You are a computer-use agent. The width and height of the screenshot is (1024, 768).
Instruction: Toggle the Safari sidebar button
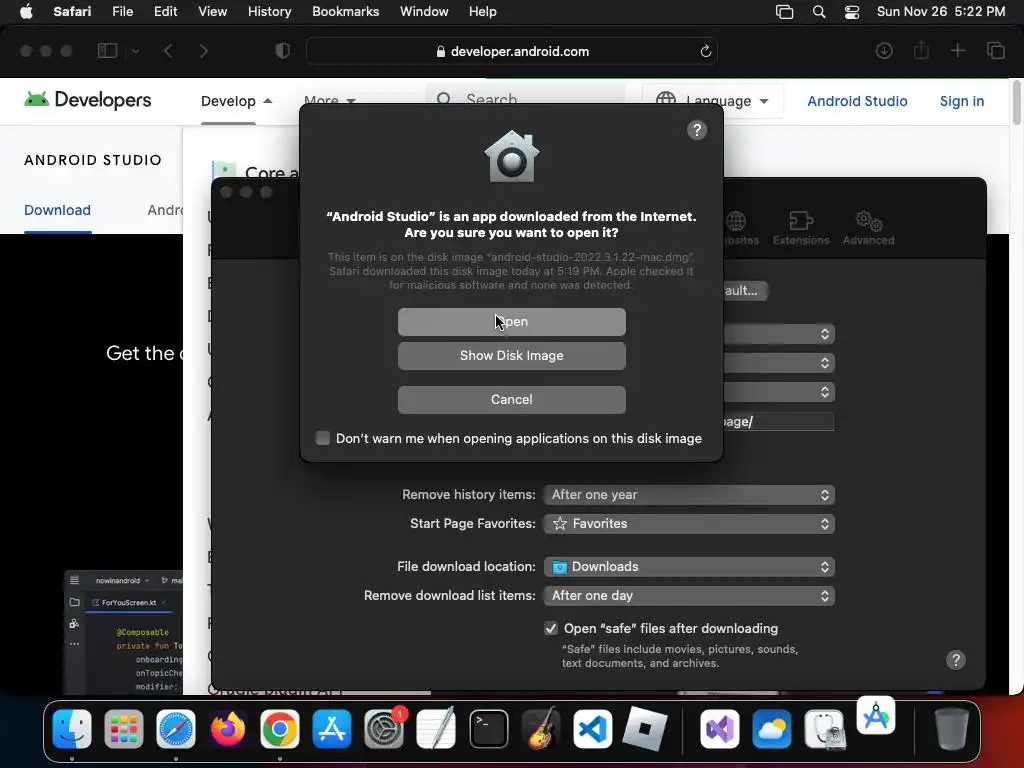click(107, 51)
